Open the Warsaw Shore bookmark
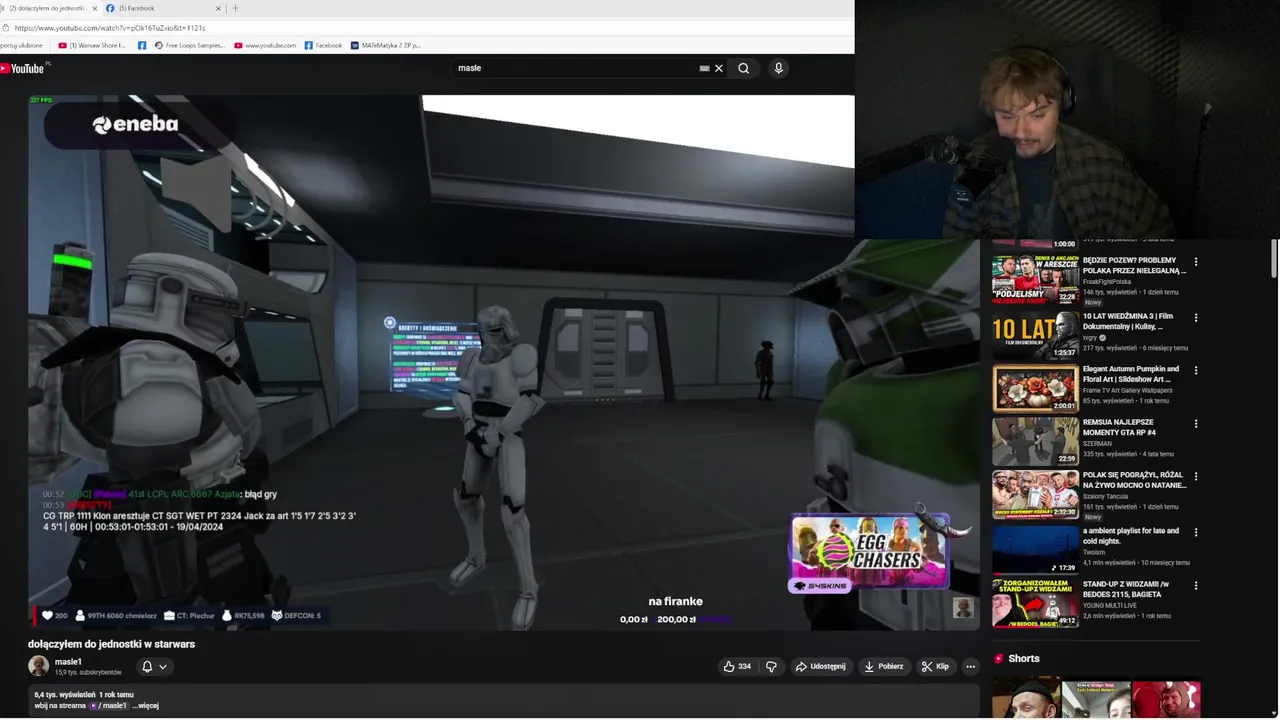Screen dimensions: 1280x720 [x=92, y=45]
